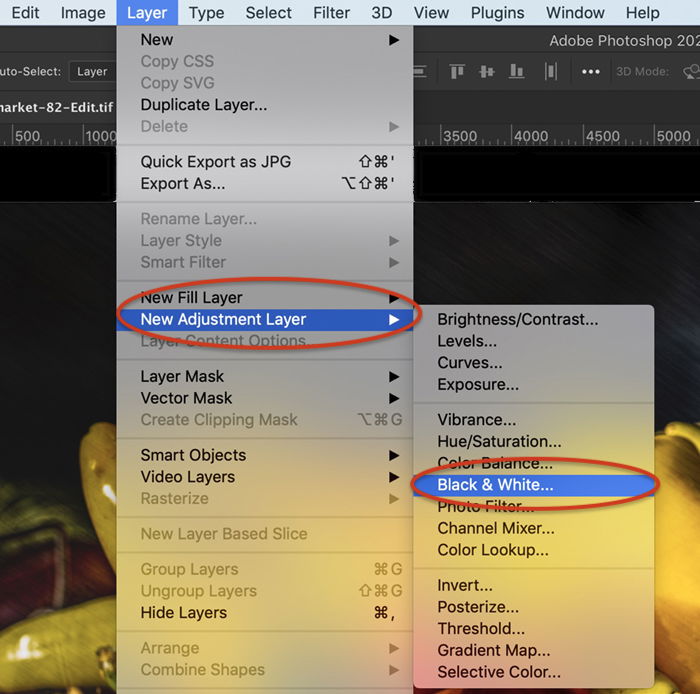Image resolution: width=700 pixels, height=694 pixels.
Task: Switch to the market-82-Edit.tif document tab
Action: (x=57, y=107)
